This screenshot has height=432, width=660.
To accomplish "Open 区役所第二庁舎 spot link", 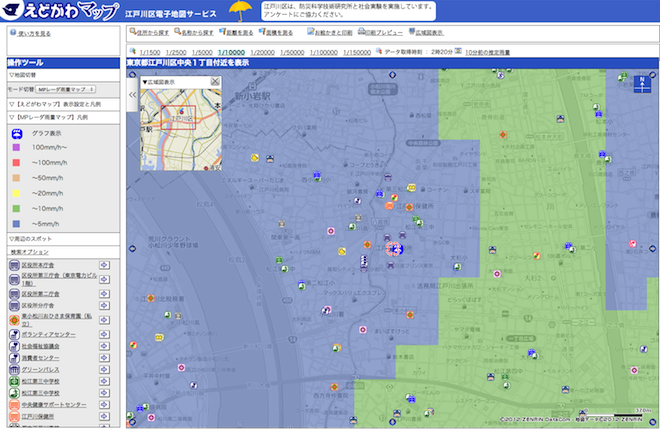I will (x=40, y=294).
